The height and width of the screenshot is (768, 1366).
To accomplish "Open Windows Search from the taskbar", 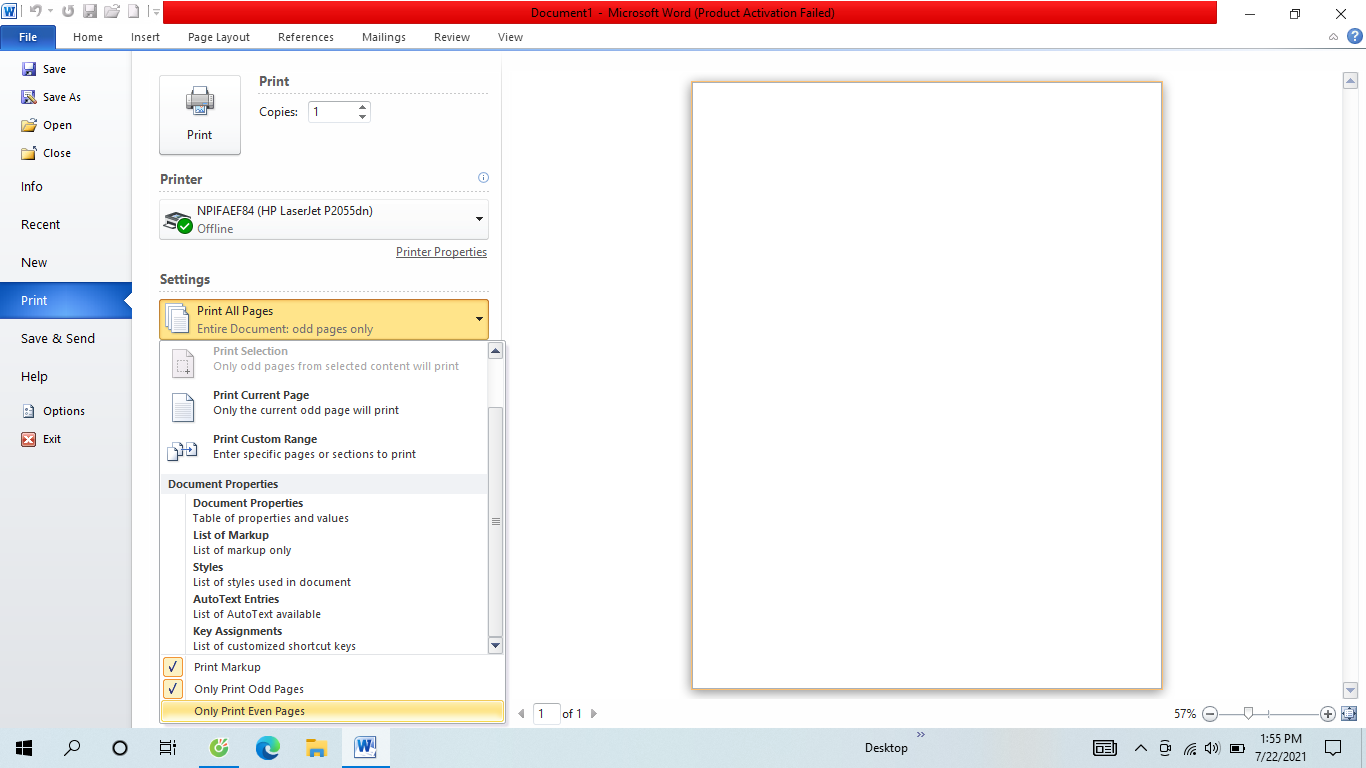I will (x=72, y=748).
